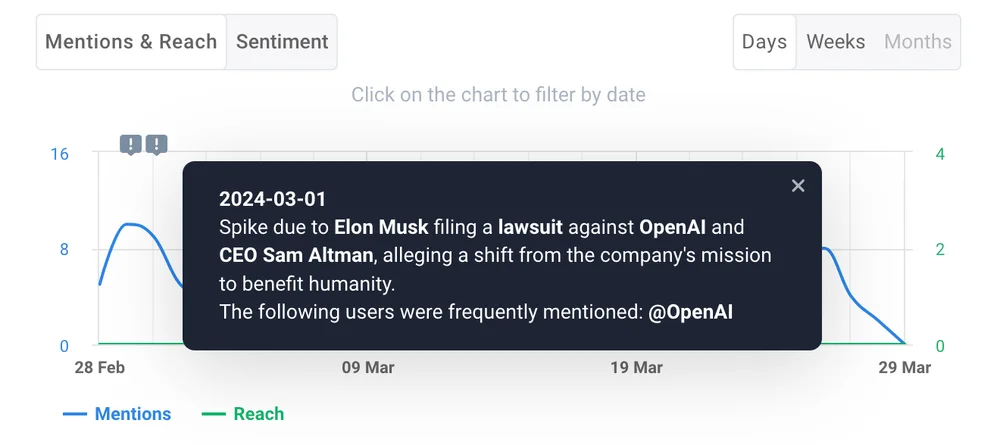
Task: Click the 29 Mar date label
Action: coord(905,368)
